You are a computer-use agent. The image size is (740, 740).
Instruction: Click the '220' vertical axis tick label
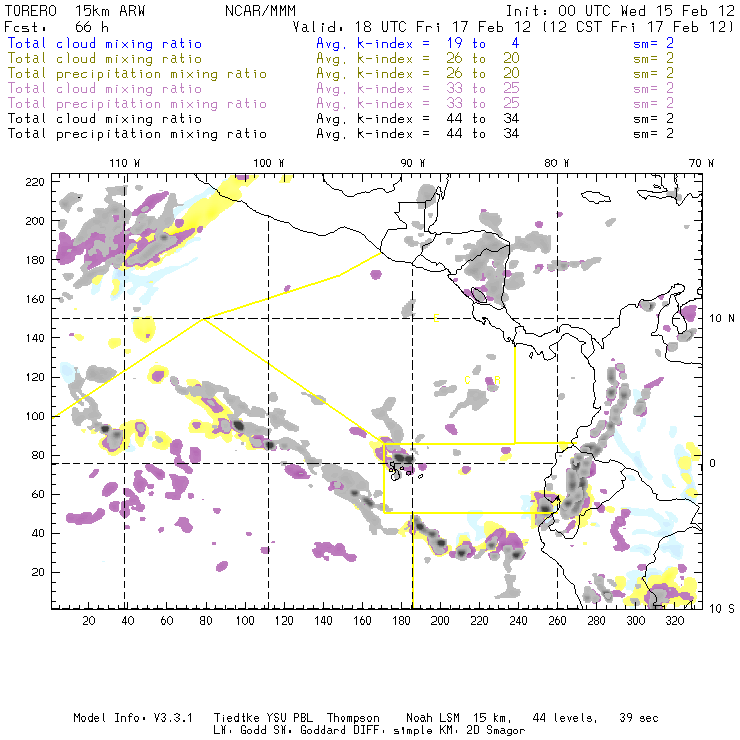coord(34,182)
